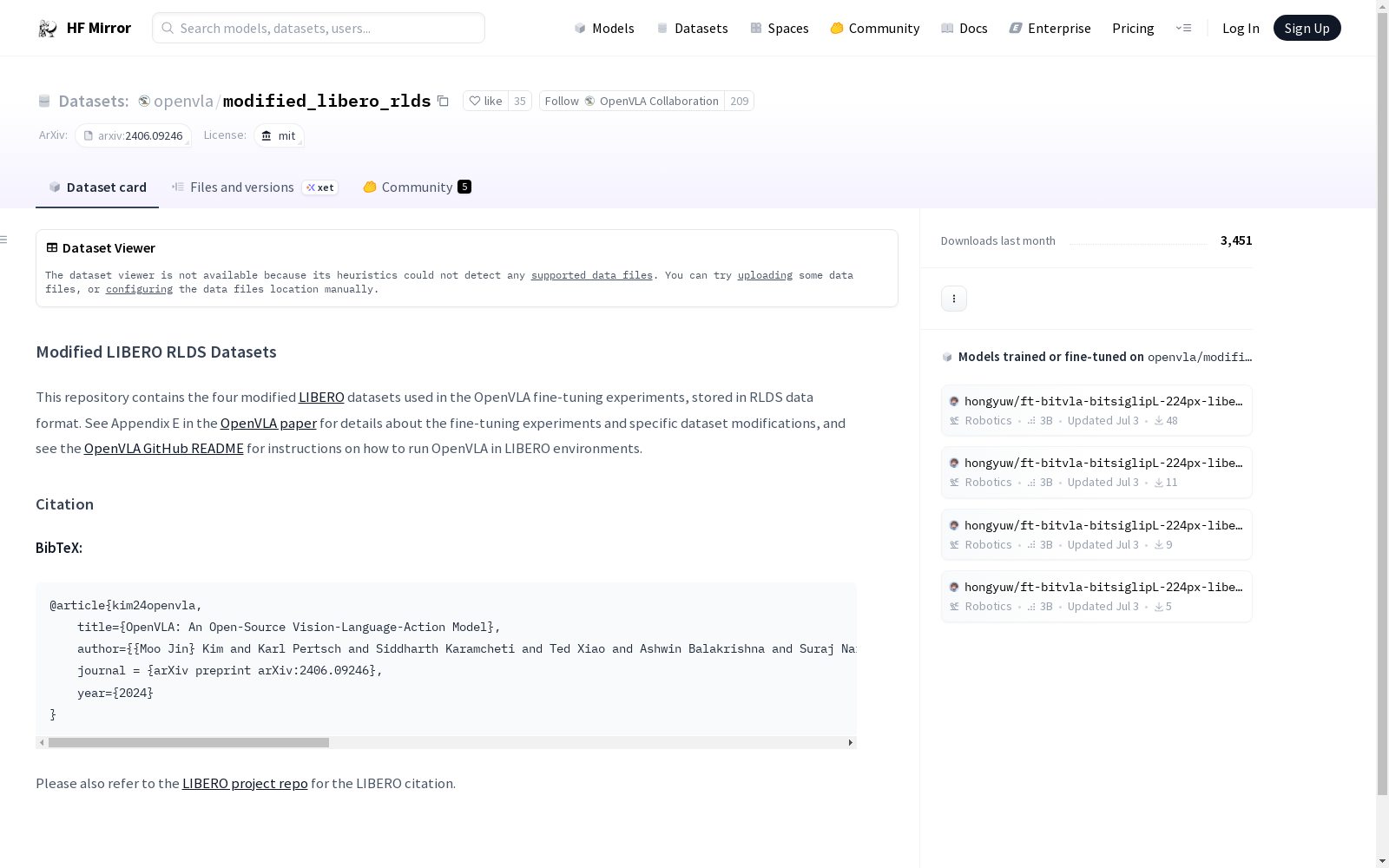Open the Models page
This screenshot has width=1389, height=868.
pyautogui.click(x=604, y=28)
